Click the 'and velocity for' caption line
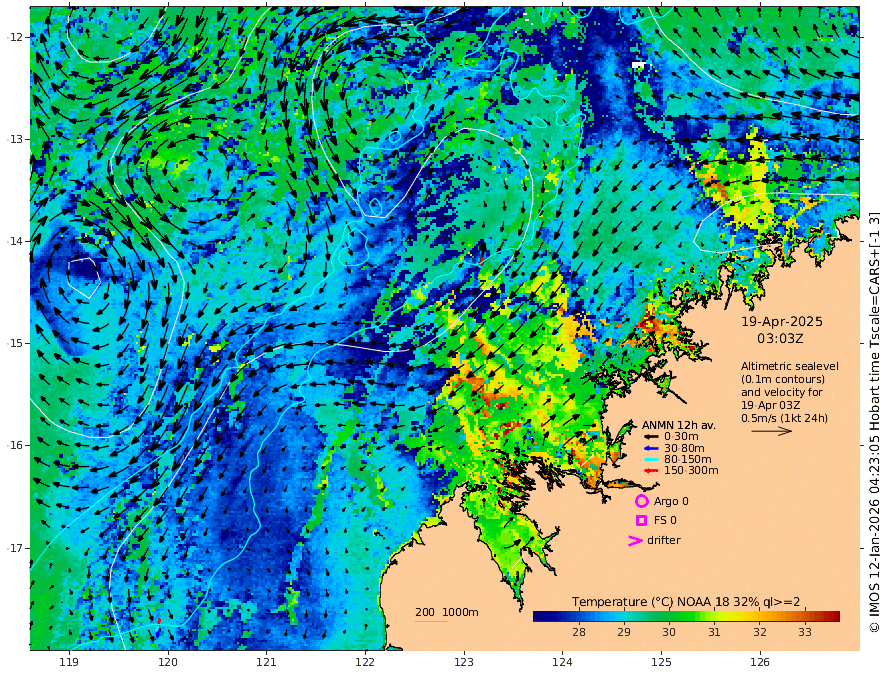880x680 pixels. point(781,392)
